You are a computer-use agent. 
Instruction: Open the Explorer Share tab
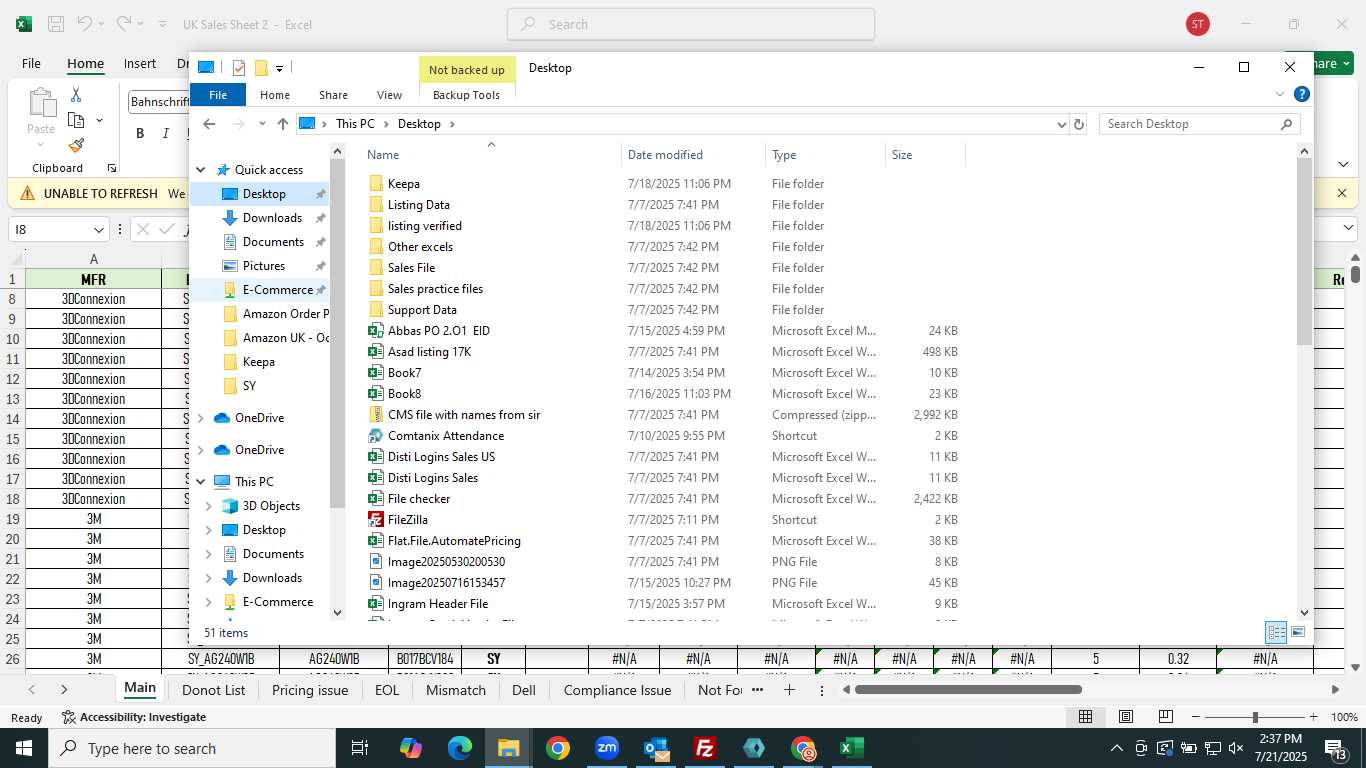(333, 95)
